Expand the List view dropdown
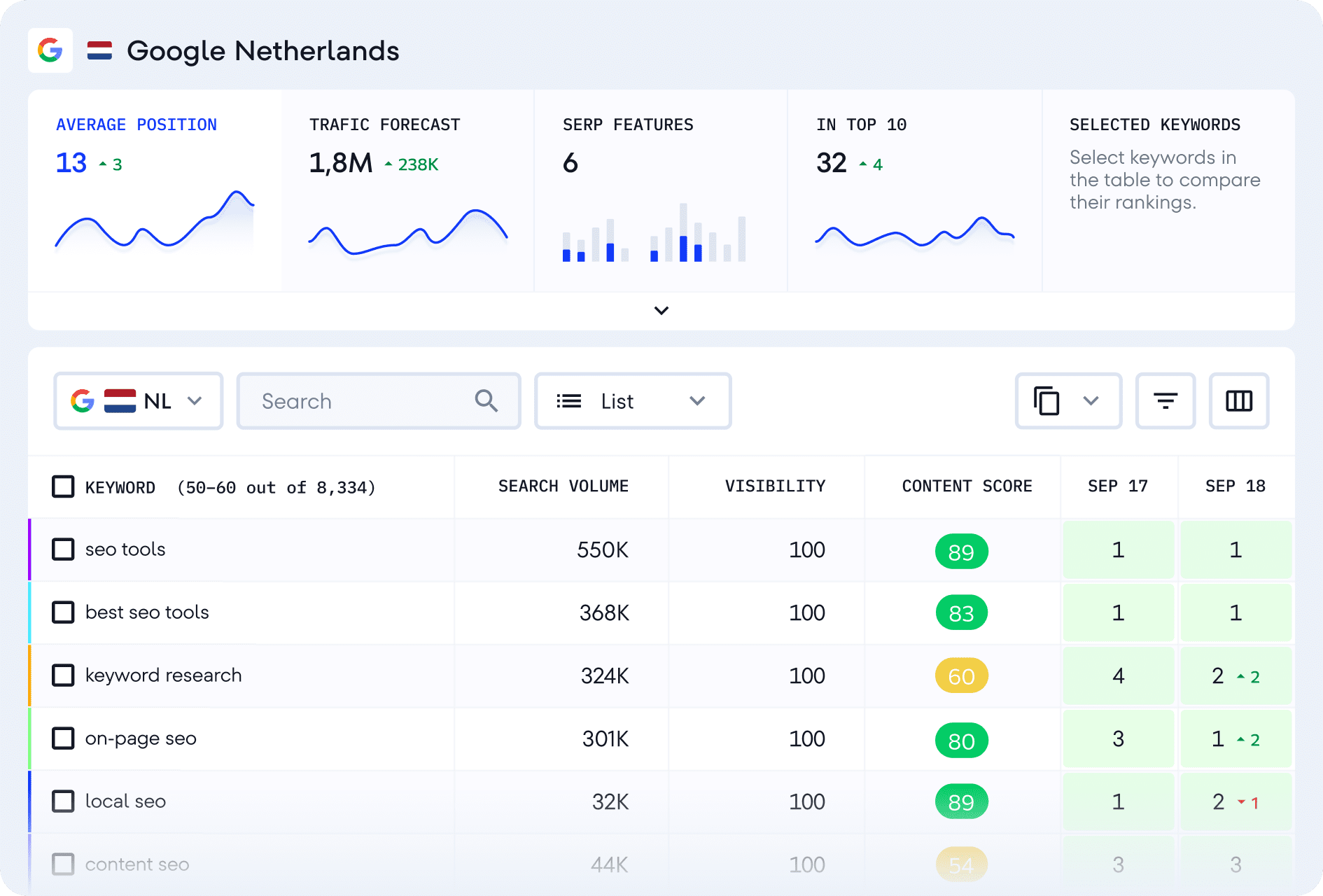1323x896 pixels. pyautogui.click(x=633, y=401)
